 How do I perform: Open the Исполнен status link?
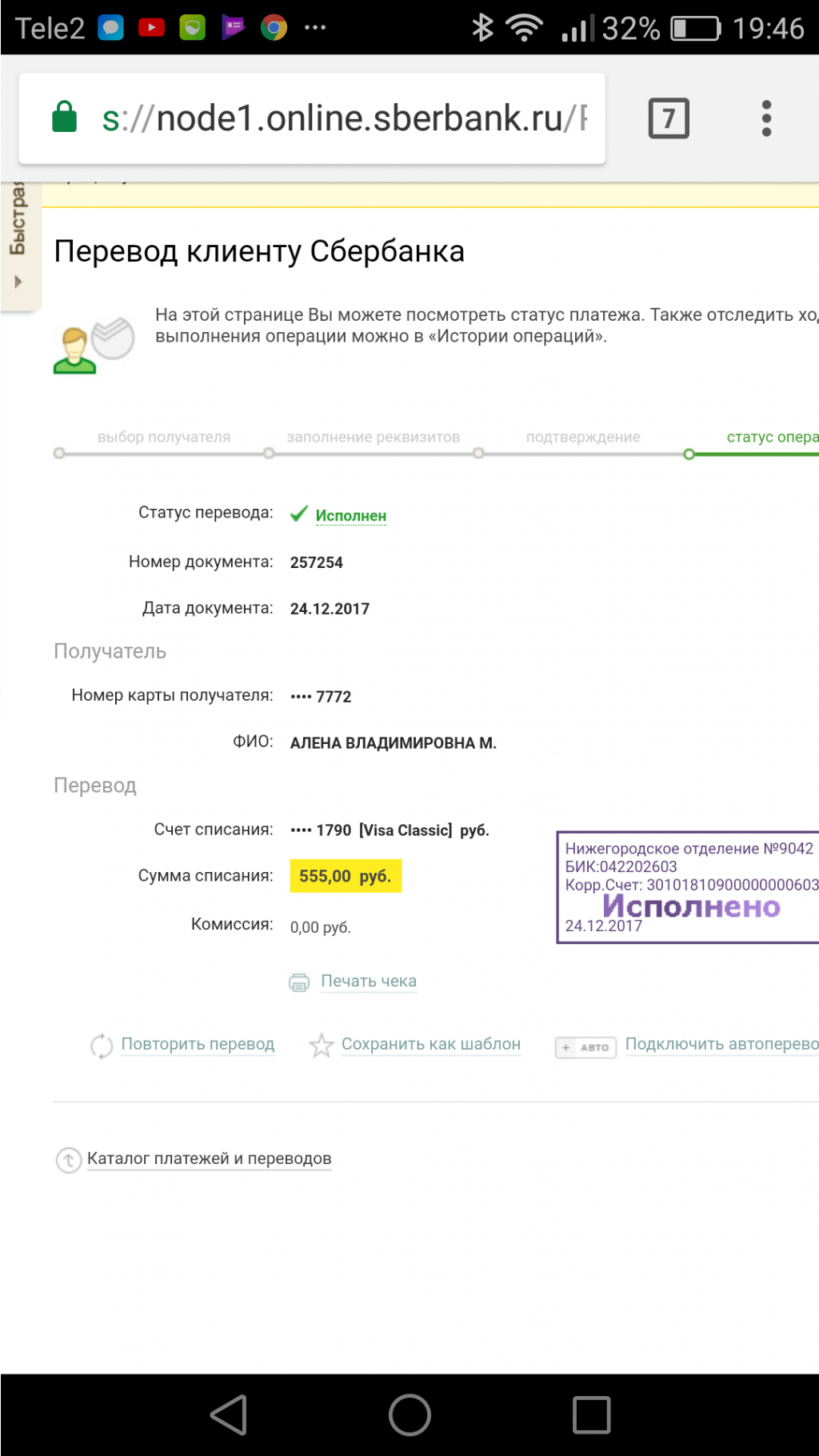click(351, 516)
